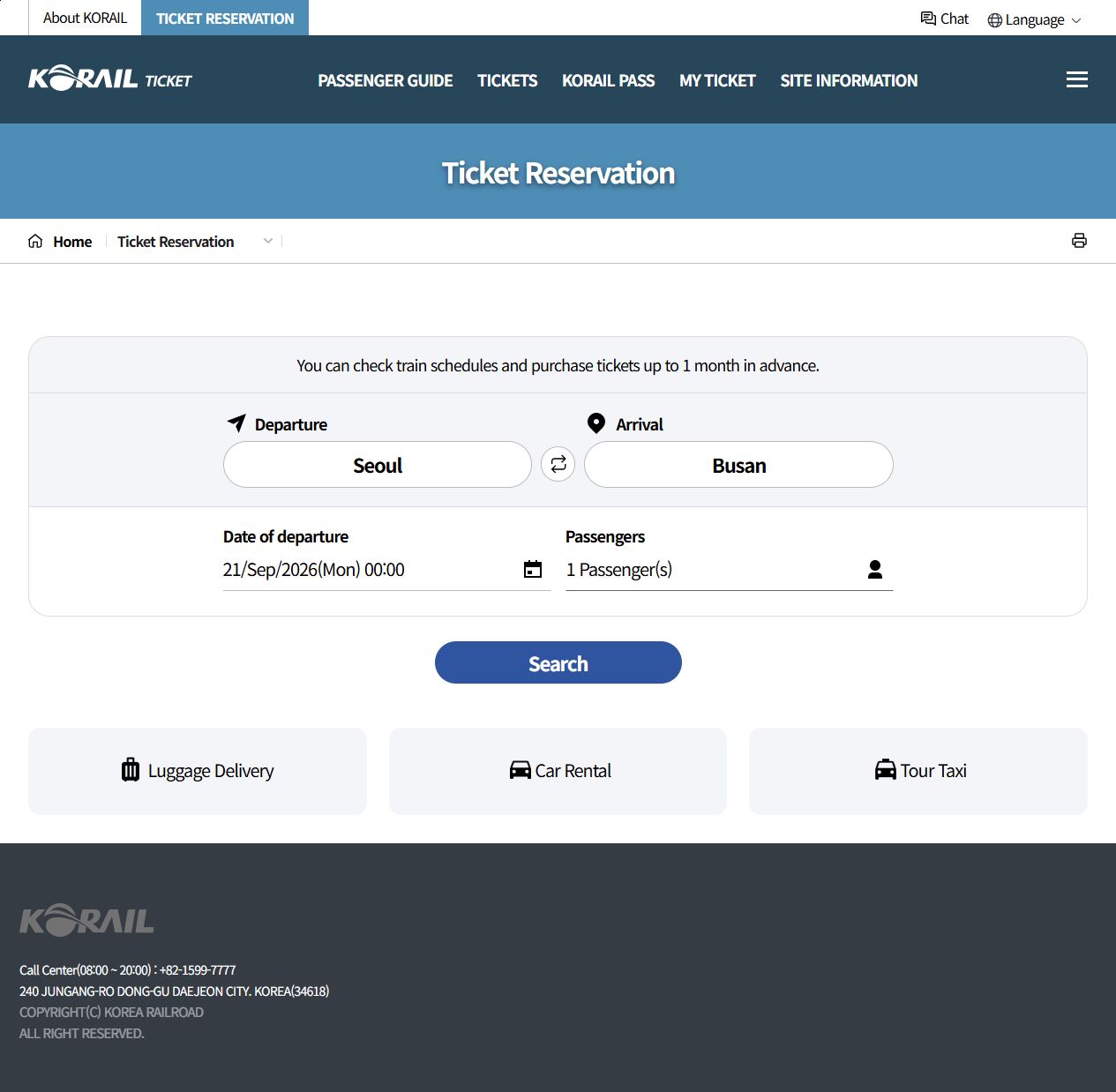Click the ALL RIGHT RESERVED text
Screen dimensions: 1116x1092
tap(81, 1033)
